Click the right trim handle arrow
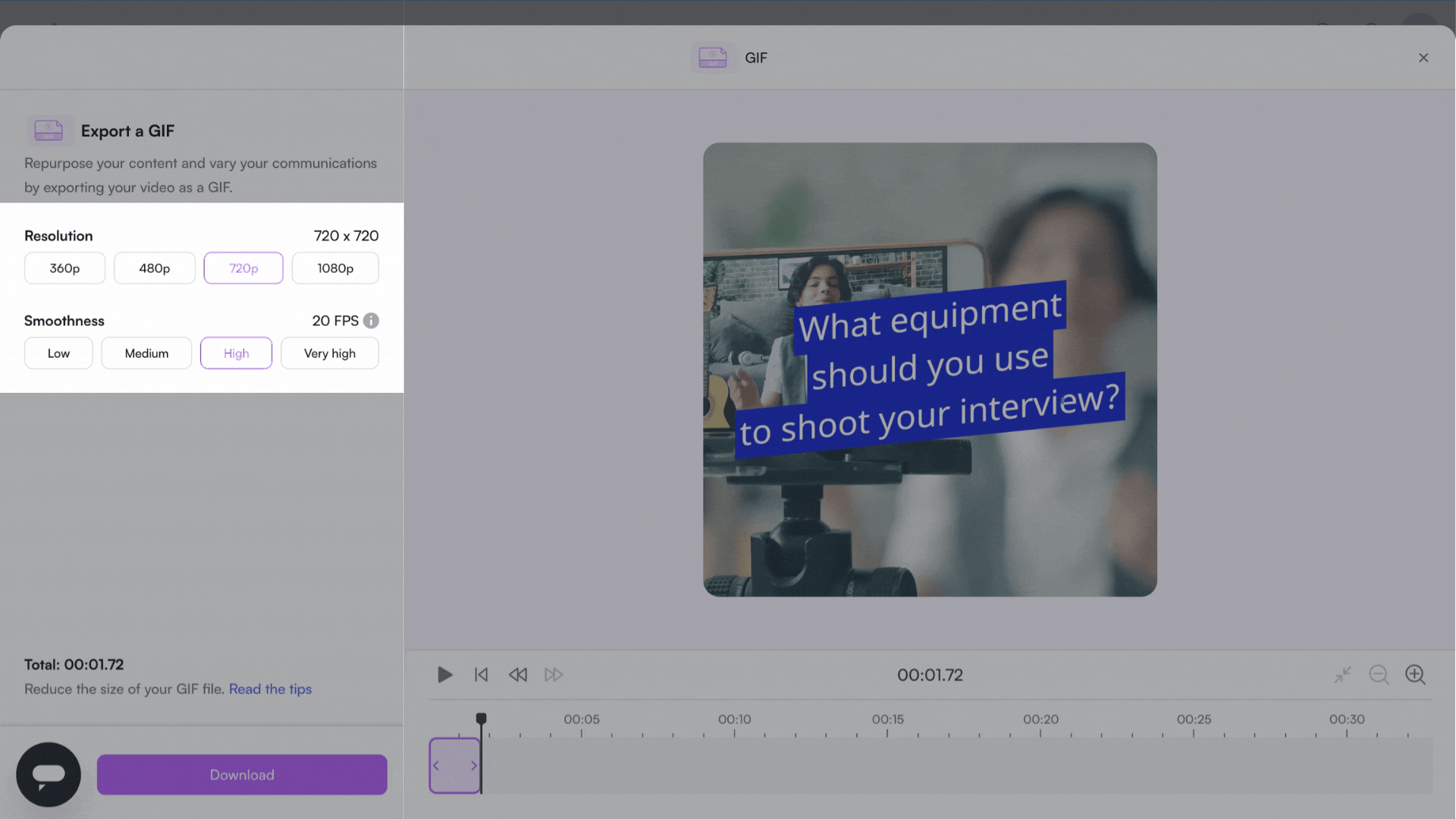 474,766
